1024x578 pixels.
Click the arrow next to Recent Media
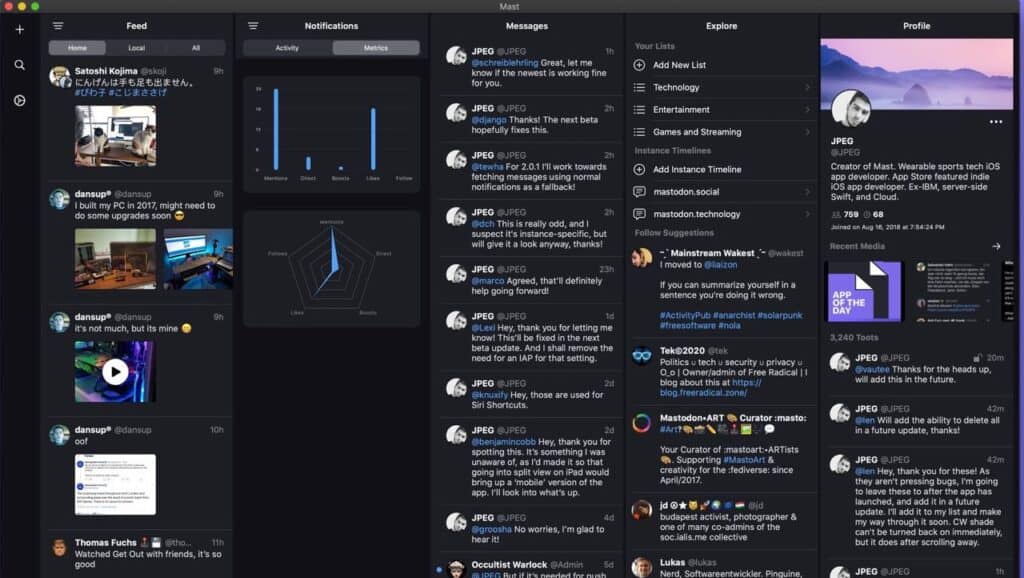coord(996,246)
